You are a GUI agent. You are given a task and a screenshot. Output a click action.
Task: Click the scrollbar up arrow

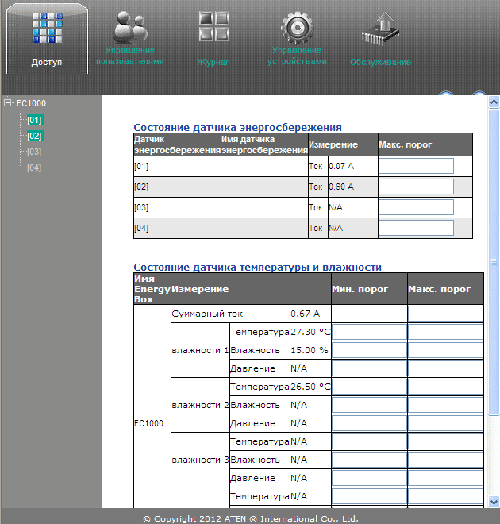(x=494, y=102)
